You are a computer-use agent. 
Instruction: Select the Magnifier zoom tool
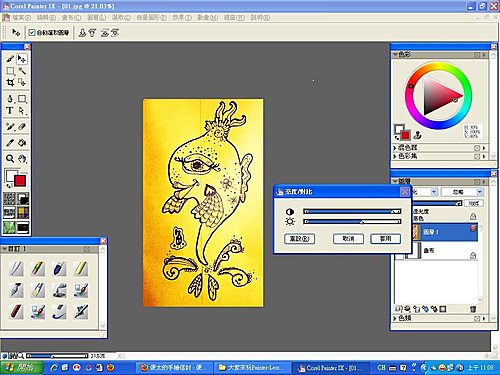coord(10,159)
